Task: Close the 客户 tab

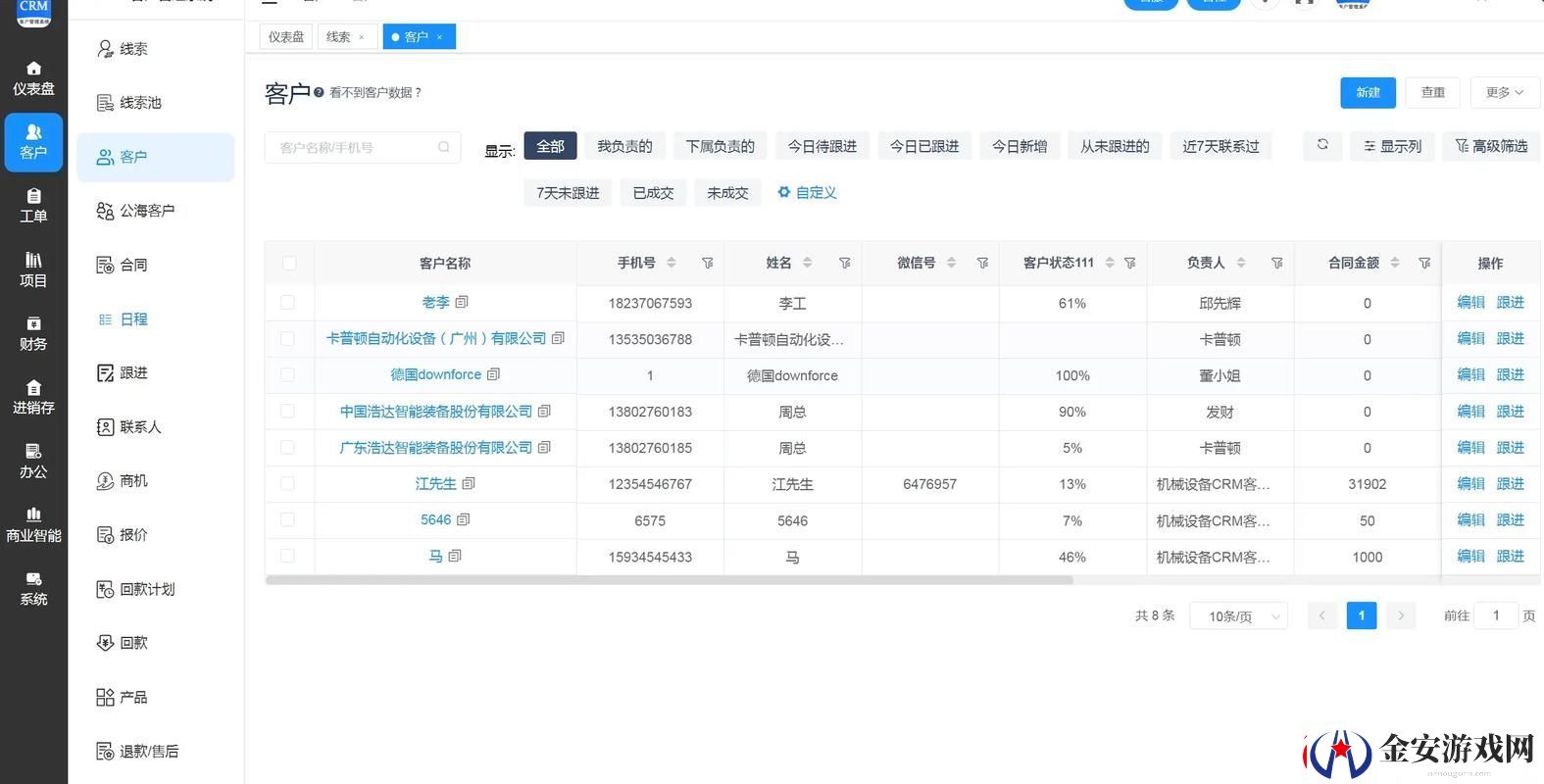Action: tap(439, 37)
